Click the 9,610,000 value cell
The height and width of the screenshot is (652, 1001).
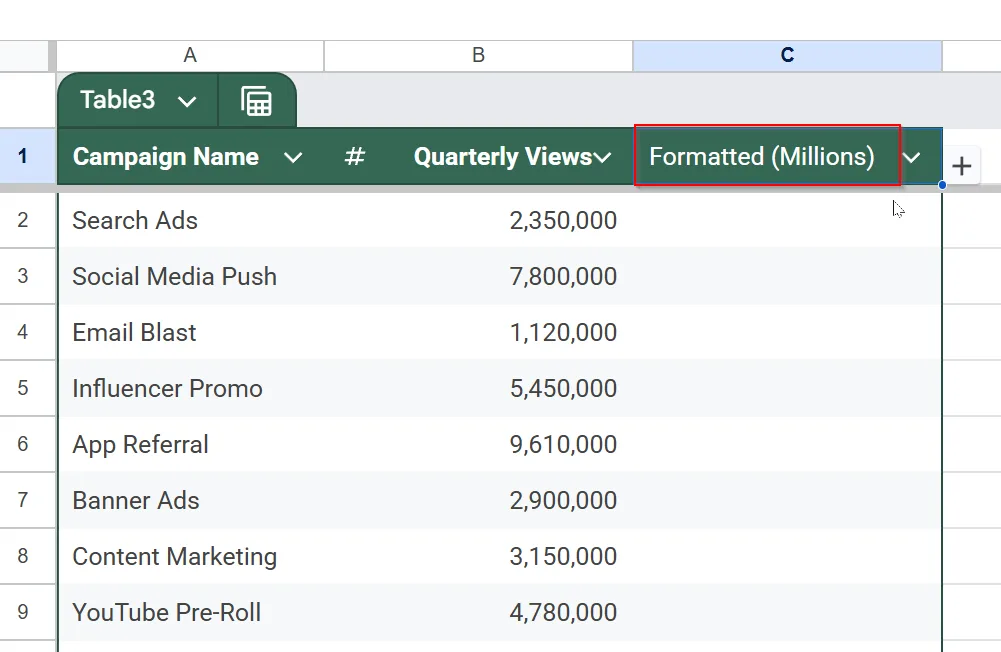coord(479,444)
